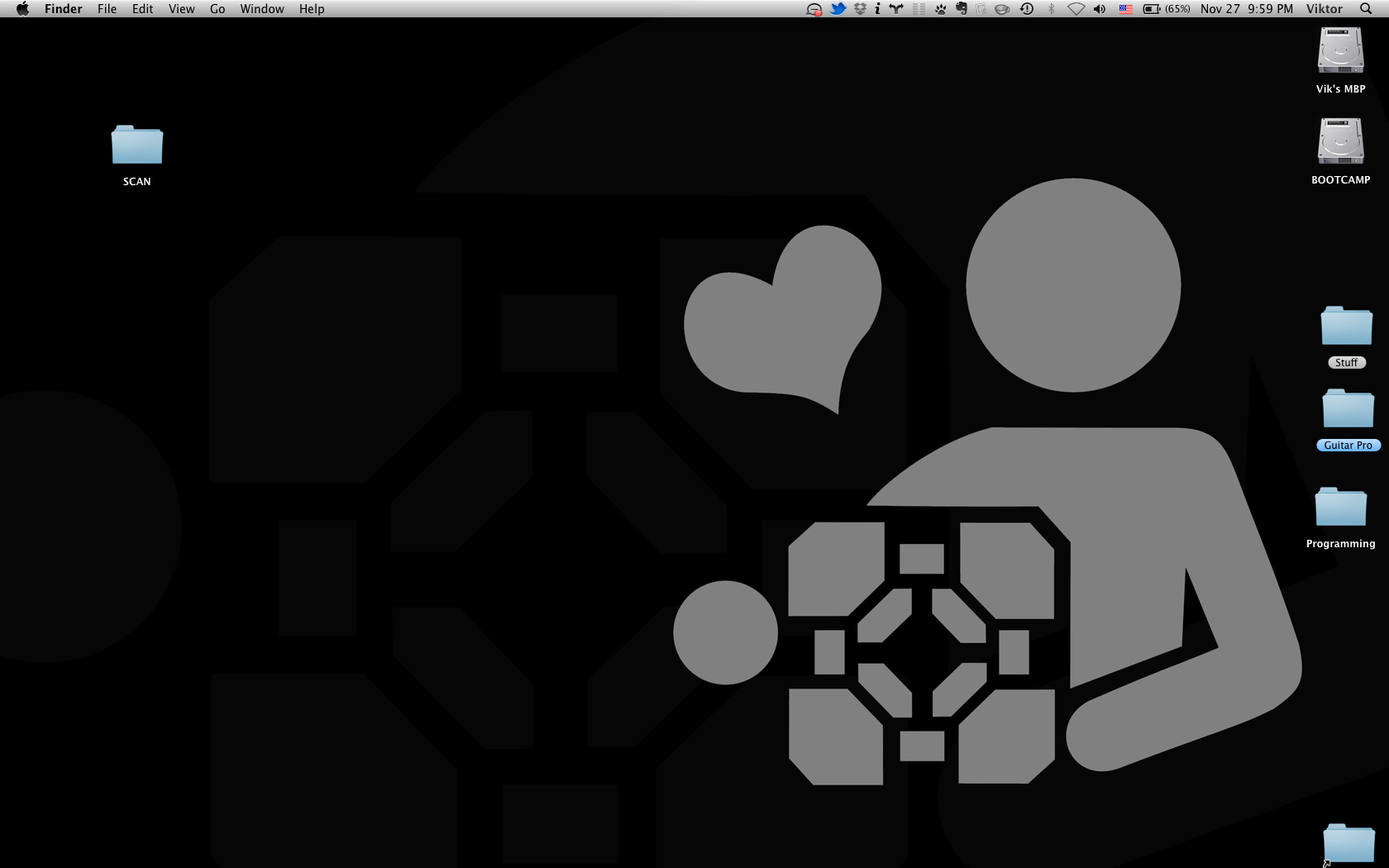Open the US flag input source menu

tap(1126, 9)
